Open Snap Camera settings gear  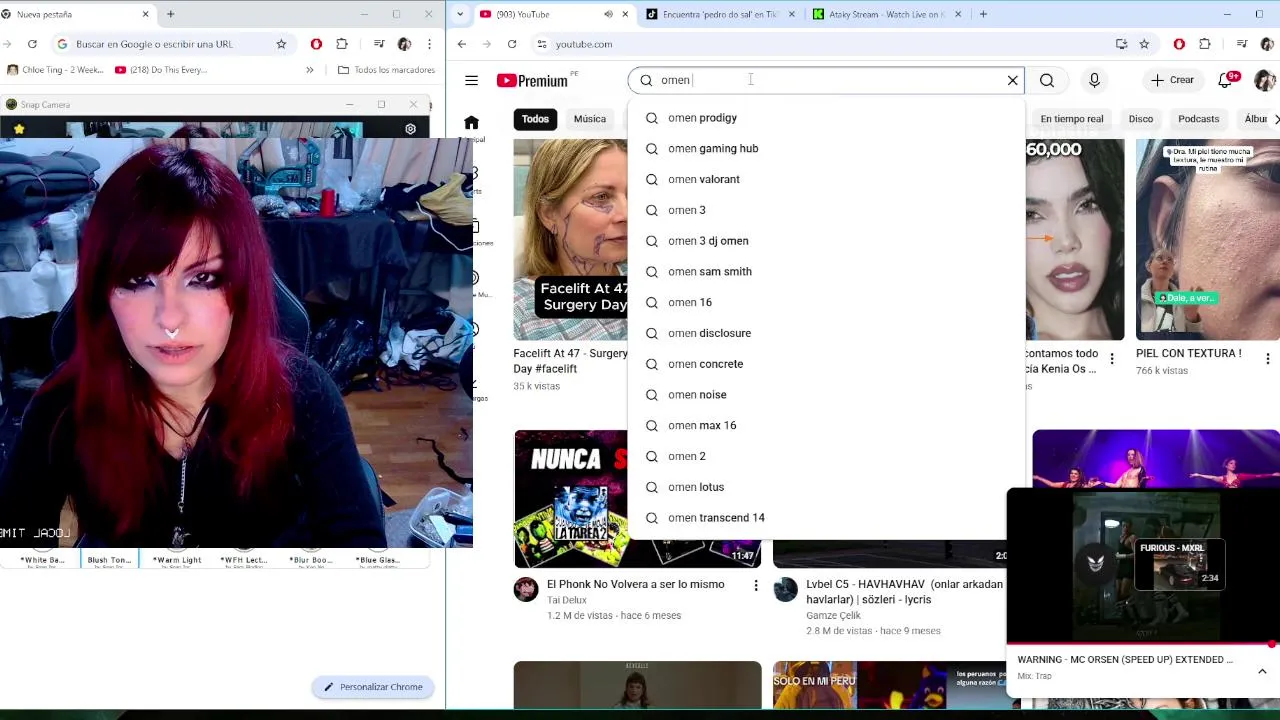pos(410,129)
